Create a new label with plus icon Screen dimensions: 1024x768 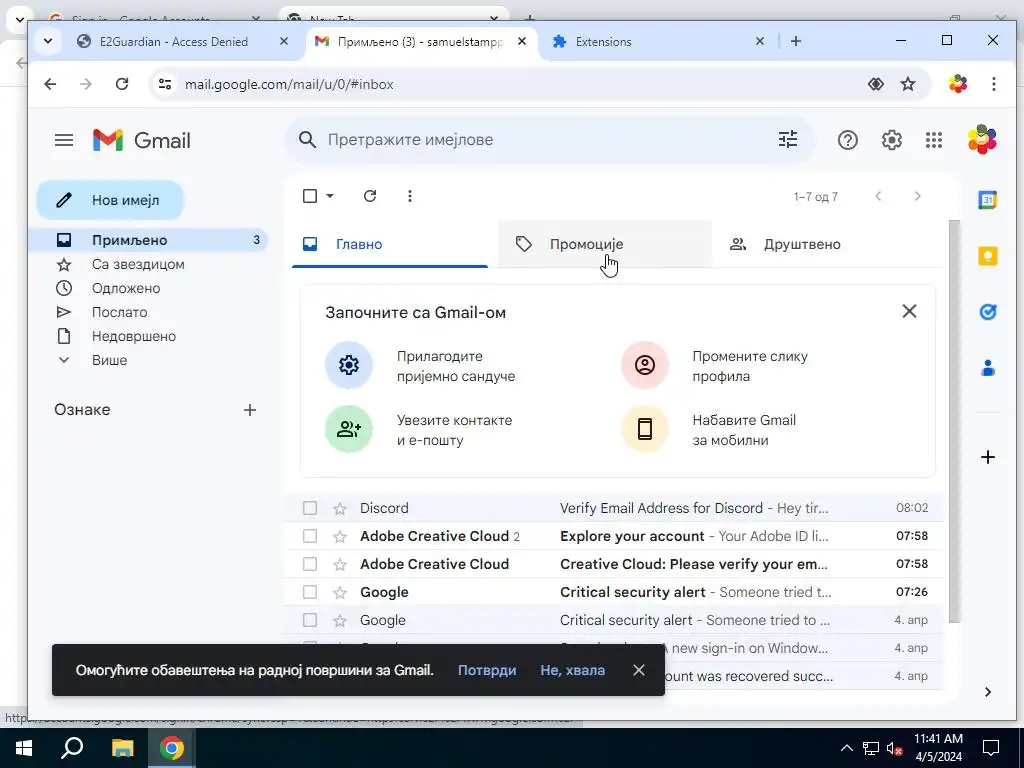[x=249, y=410]
